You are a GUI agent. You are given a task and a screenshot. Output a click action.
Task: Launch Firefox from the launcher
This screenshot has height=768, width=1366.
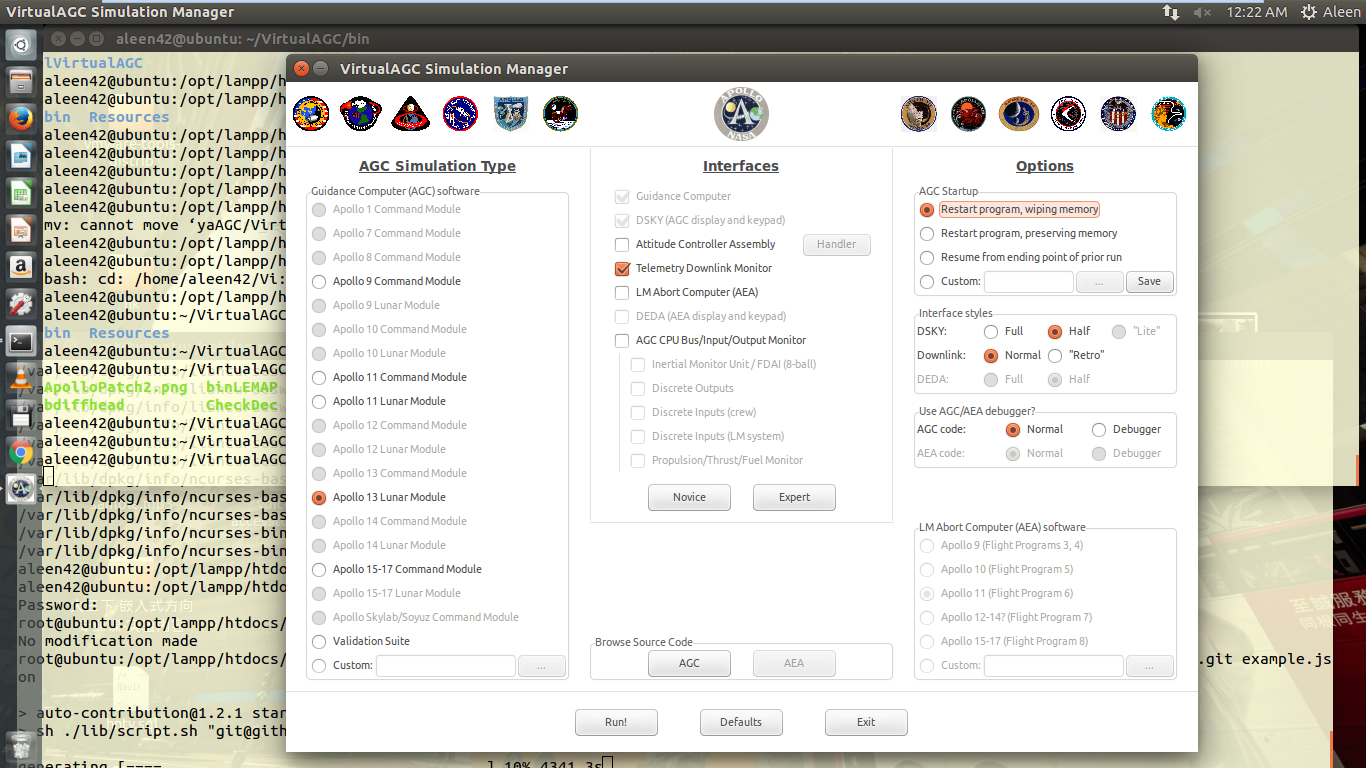pyautogui.click(x=21, y=119)
